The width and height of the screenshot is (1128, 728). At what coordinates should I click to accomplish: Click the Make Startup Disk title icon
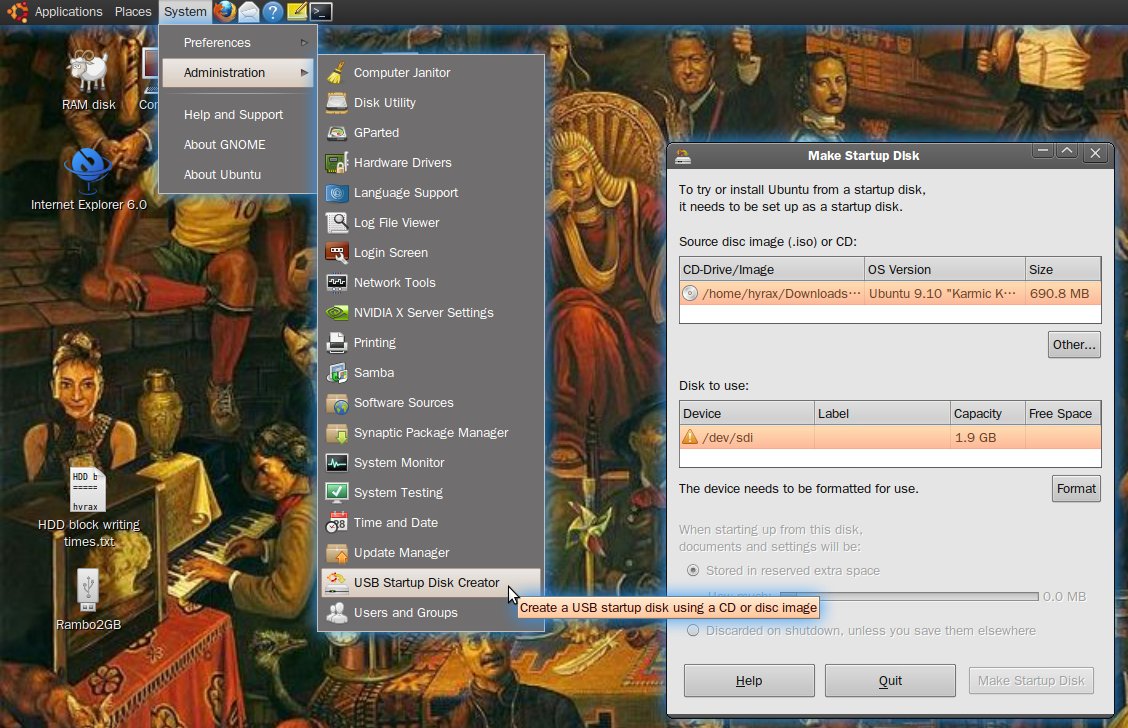tap(683, 156)
